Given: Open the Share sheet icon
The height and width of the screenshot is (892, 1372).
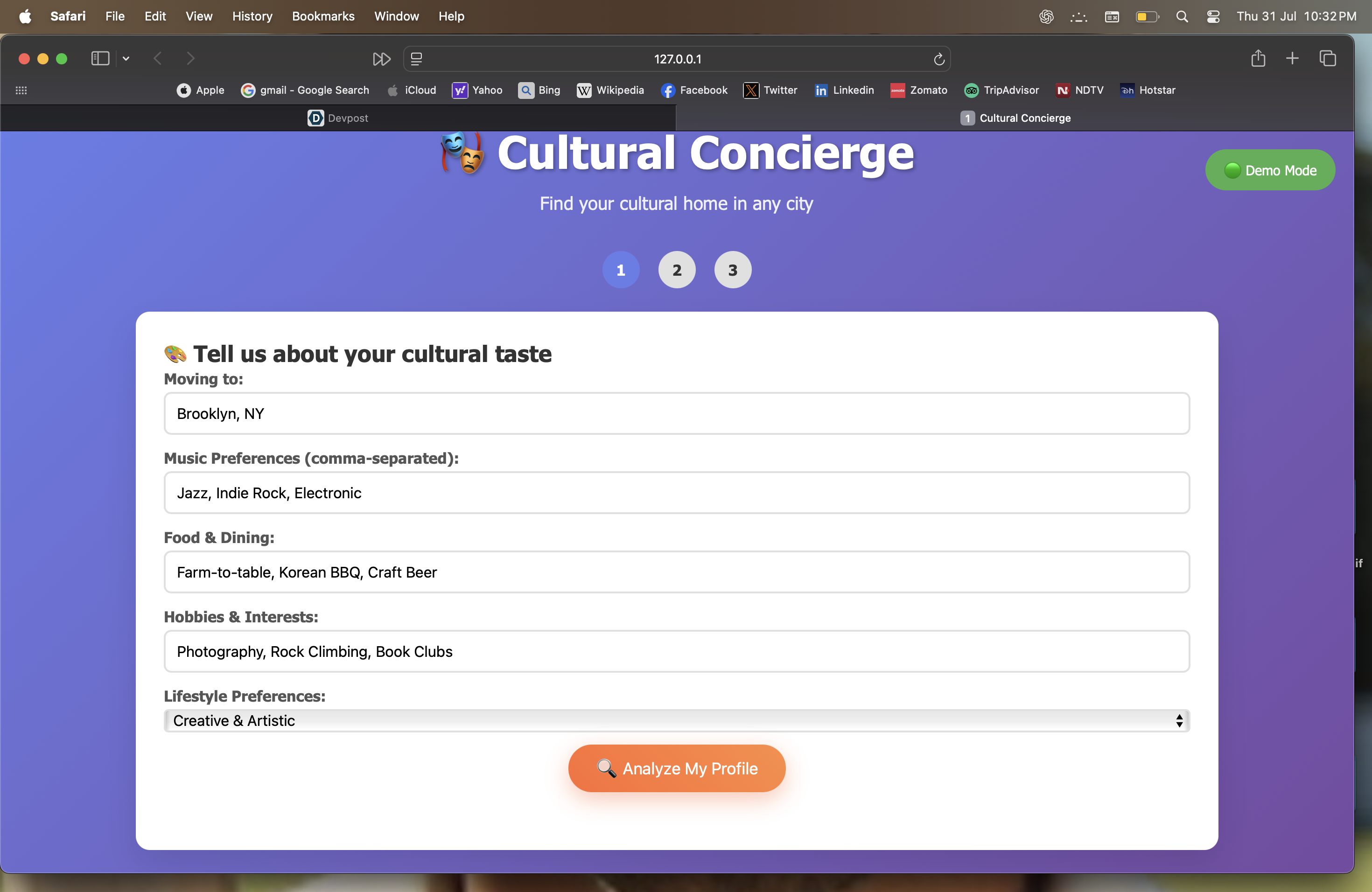Looking at the screenshot, I should tap(1258, 59).
